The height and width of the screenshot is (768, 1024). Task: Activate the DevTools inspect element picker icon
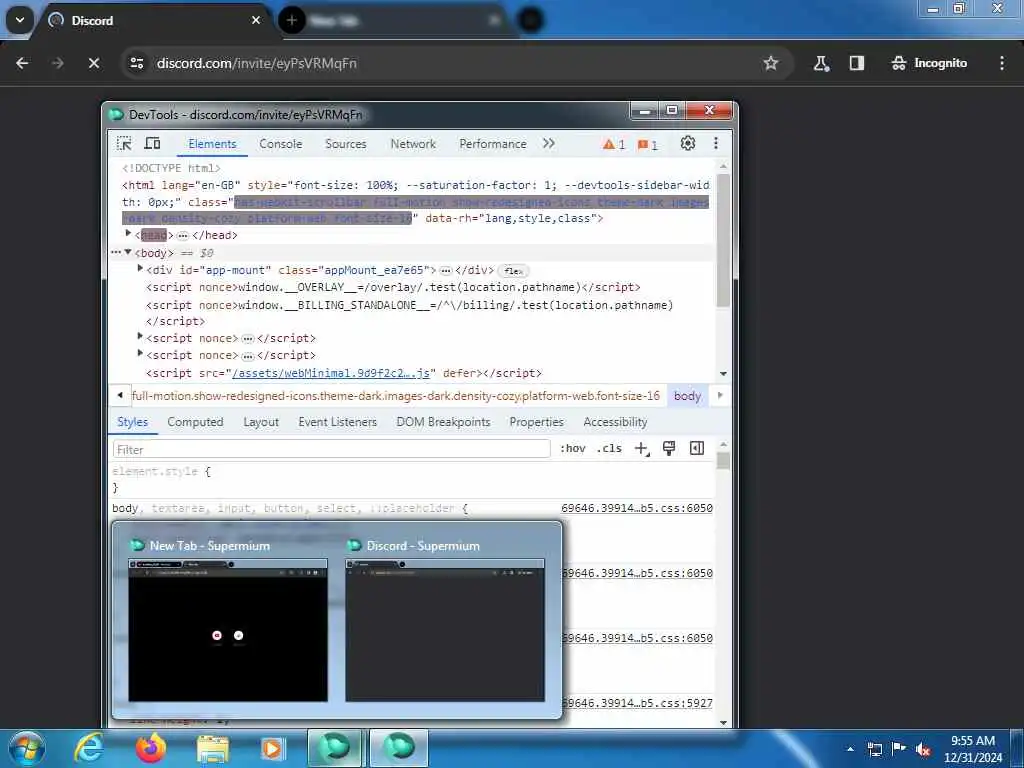tap(124, 143)
